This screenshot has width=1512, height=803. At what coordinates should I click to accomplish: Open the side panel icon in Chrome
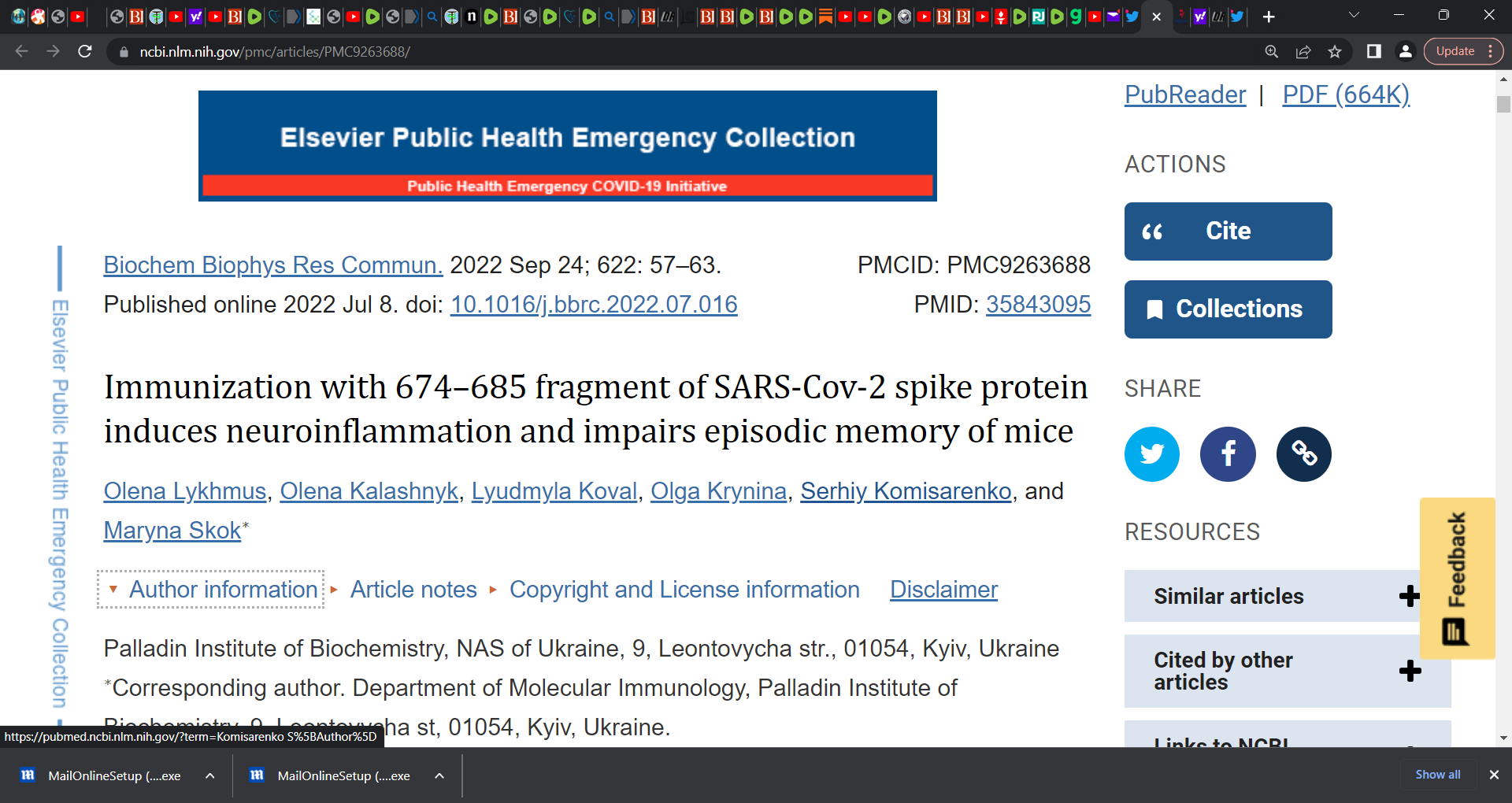click(1374, 51)
